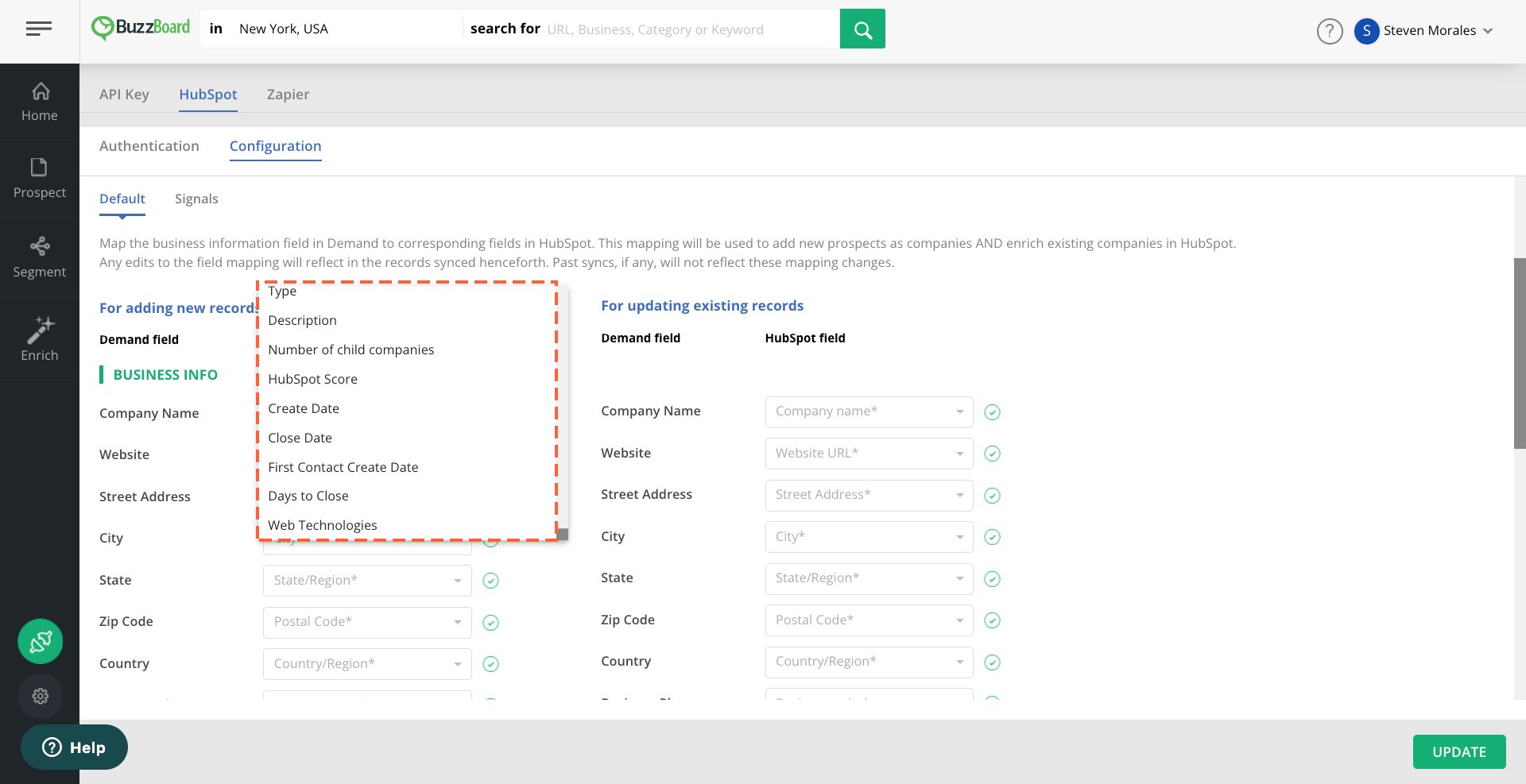Open Country/Region dropdown for updating records

tap(869, 662)
